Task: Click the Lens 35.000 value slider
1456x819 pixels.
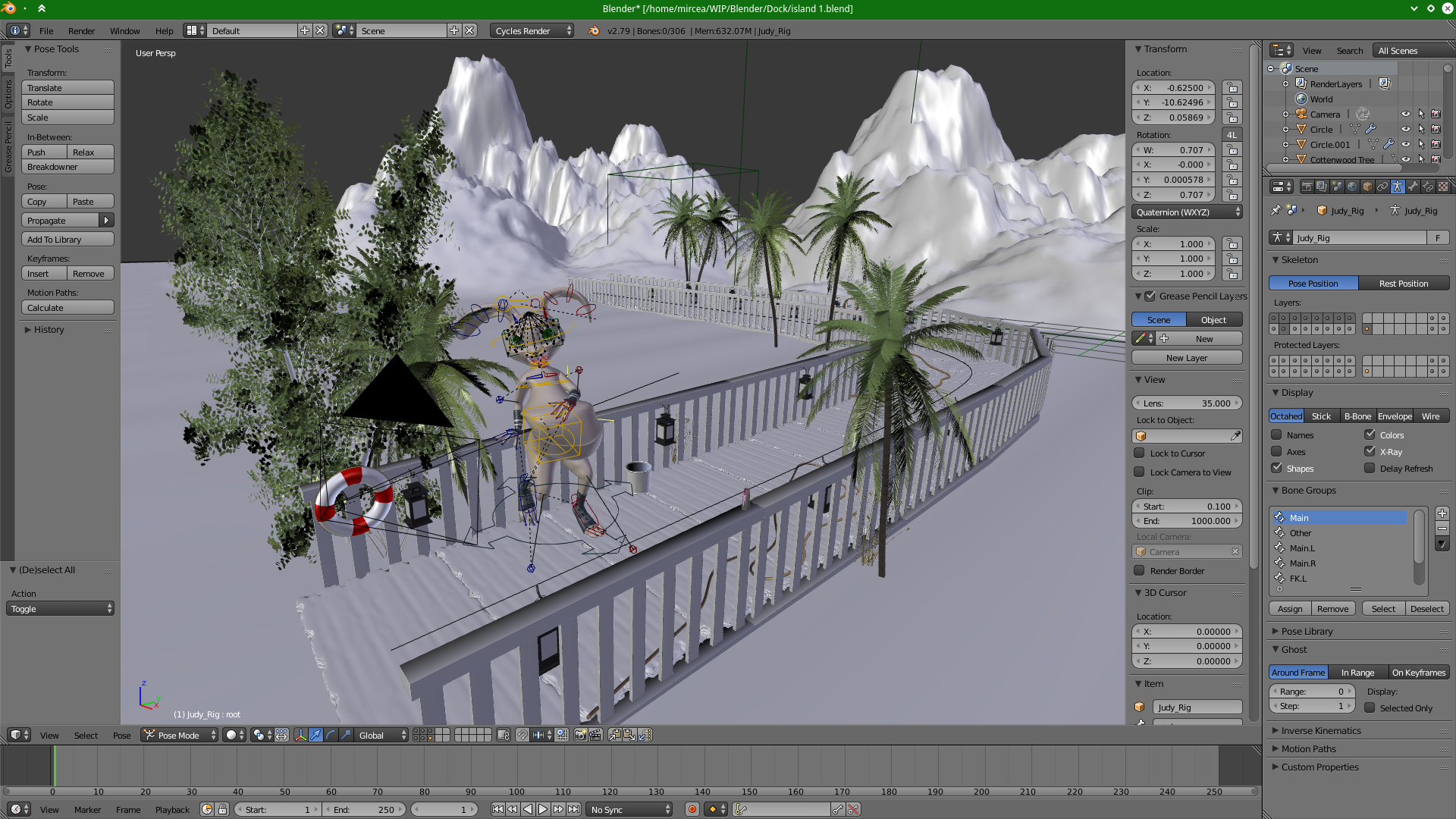Action: (1186, 403)
